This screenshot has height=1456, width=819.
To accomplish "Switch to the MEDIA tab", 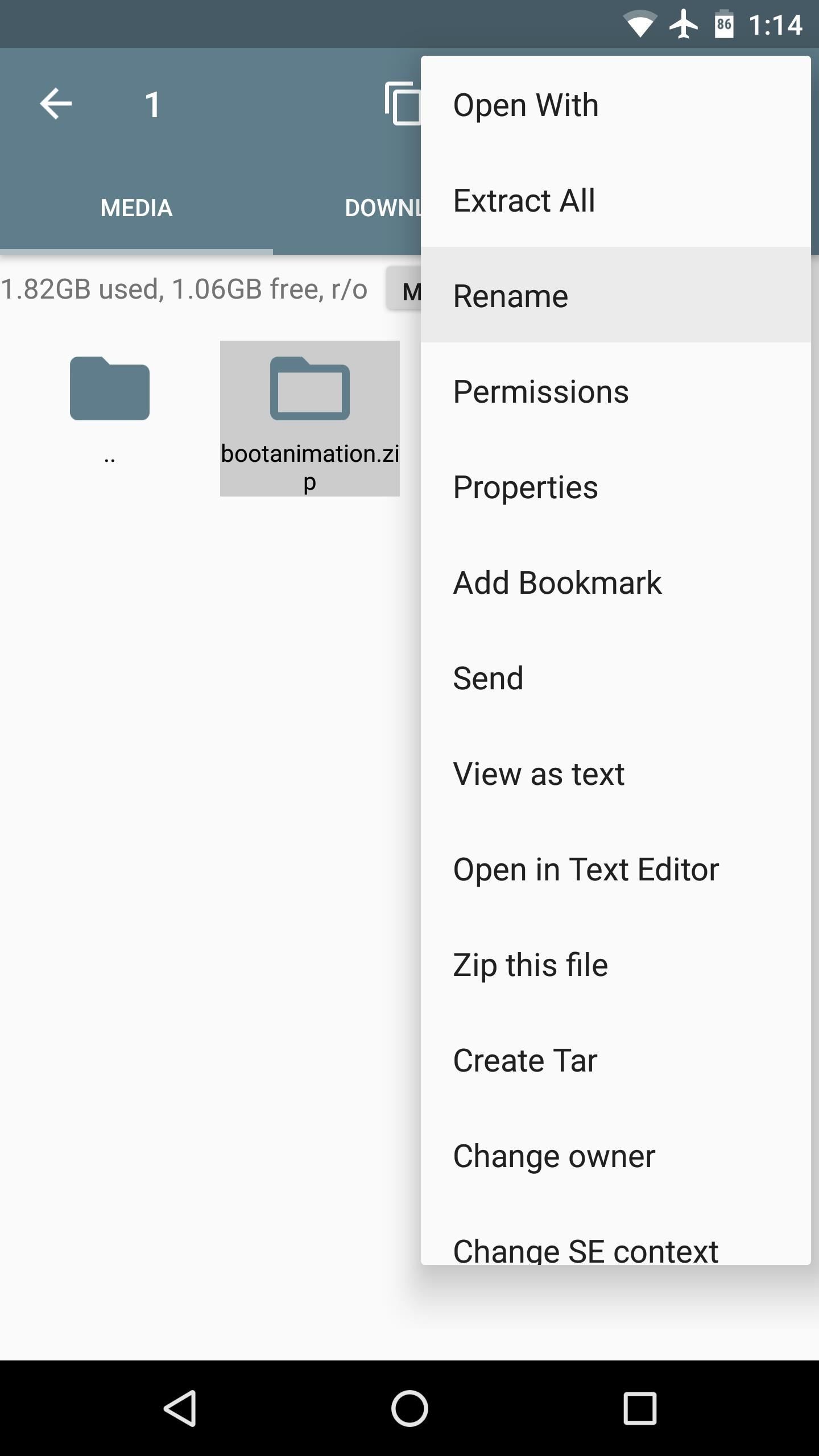I will click(136, 208).
